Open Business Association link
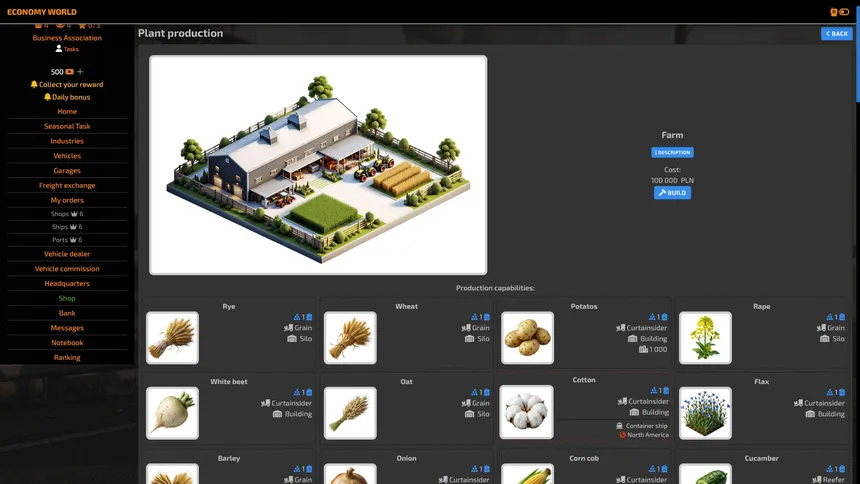 [67, 38]
